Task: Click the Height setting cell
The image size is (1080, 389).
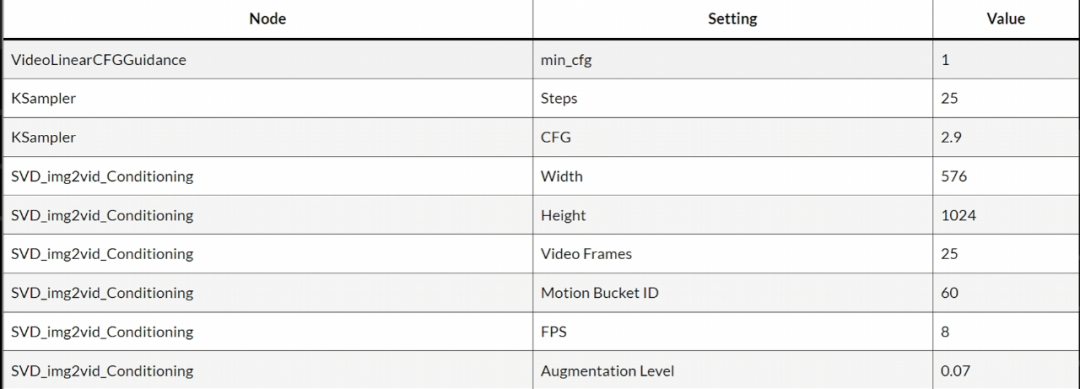Action: (732, 215)
